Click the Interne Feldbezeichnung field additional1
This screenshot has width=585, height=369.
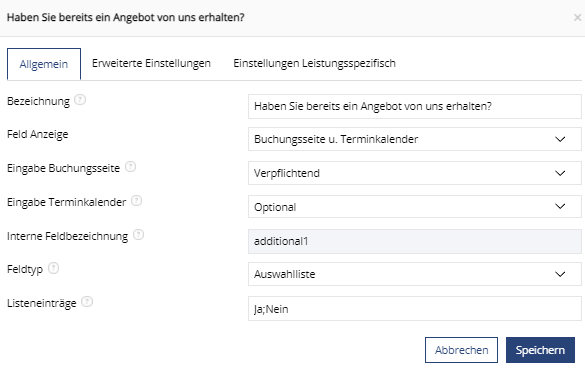click(x=414, y=241)
